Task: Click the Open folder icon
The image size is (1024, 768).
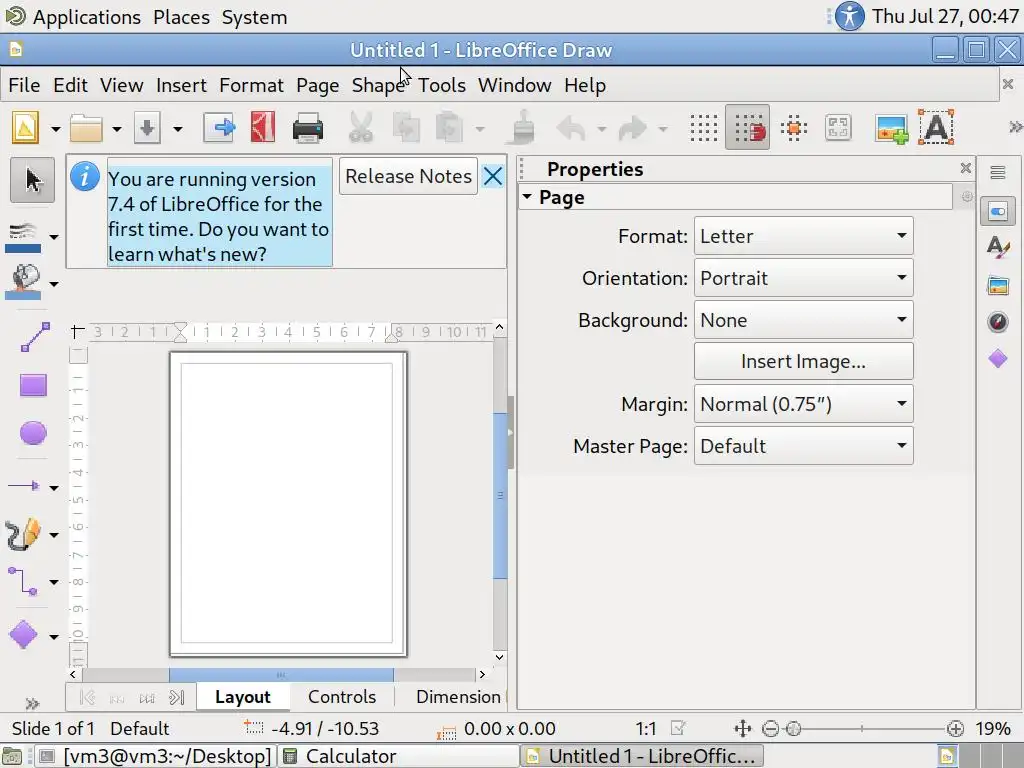Action: click(x=86, y=128)
